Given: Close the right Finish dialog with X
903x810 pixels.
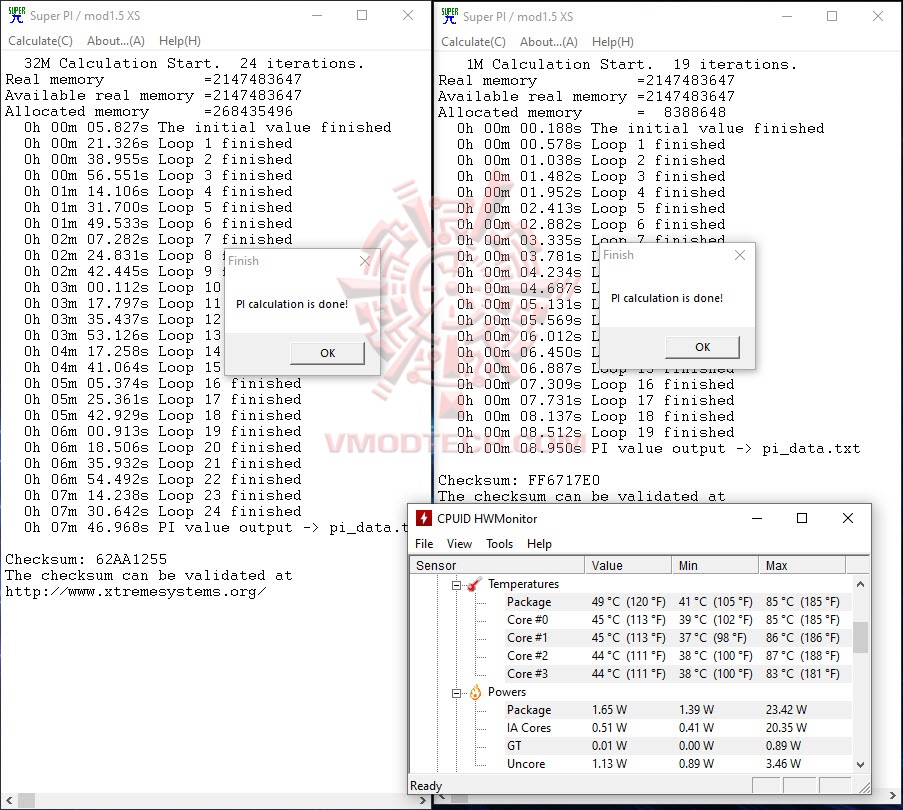Looking at the screenshot, I should tap(740, 255).
